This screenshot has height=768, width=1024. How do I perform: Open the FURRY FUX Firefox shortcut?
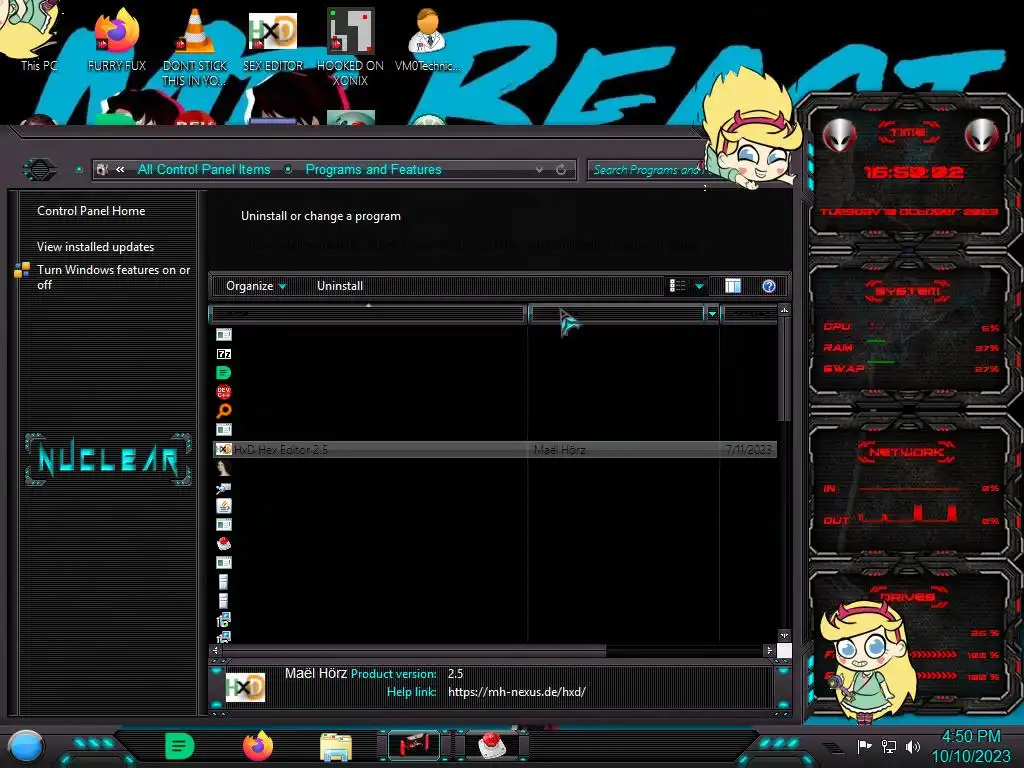pyautogui.click(x=116, y=39)
